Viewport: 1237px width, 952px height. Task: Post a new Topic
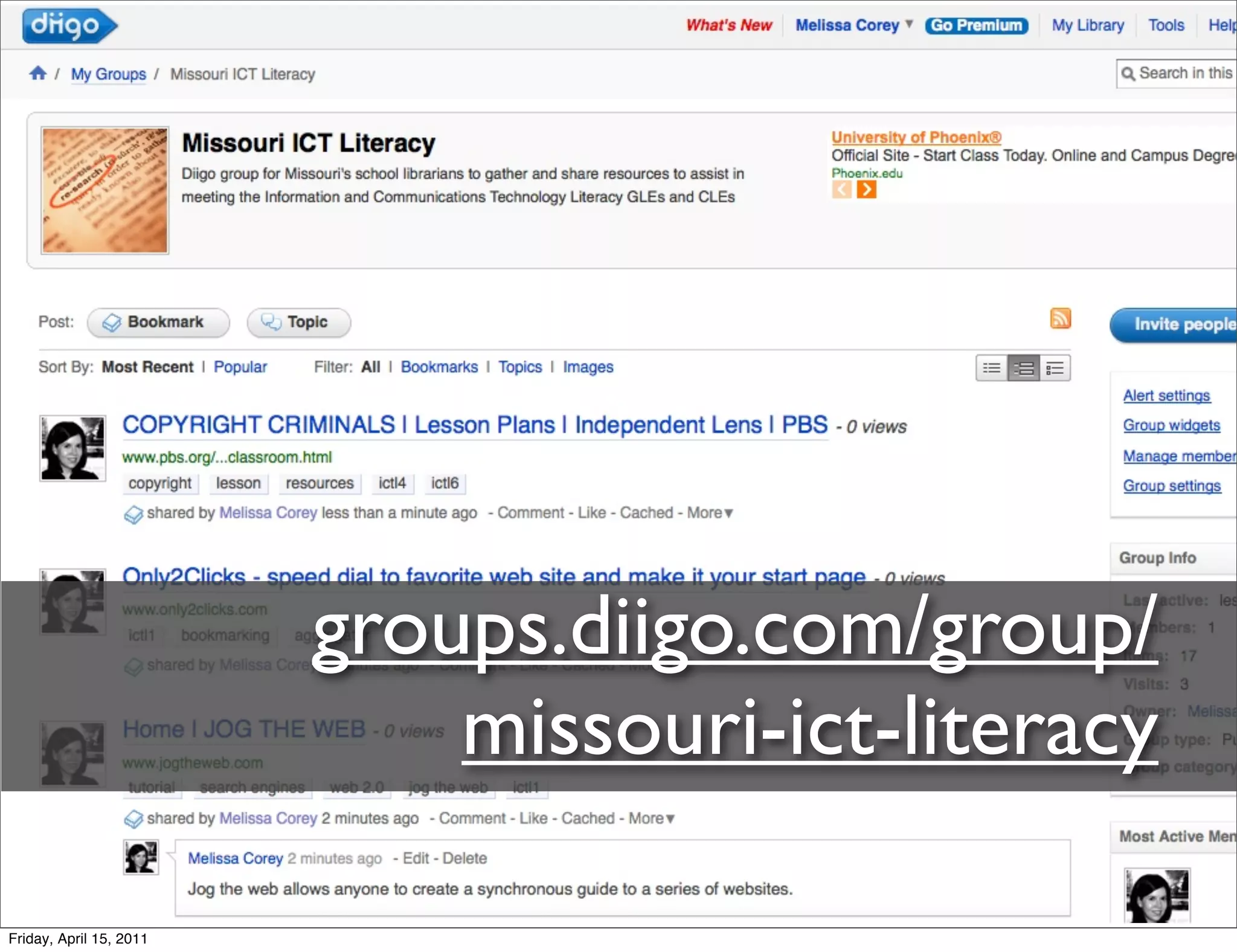tap(298, 322)
